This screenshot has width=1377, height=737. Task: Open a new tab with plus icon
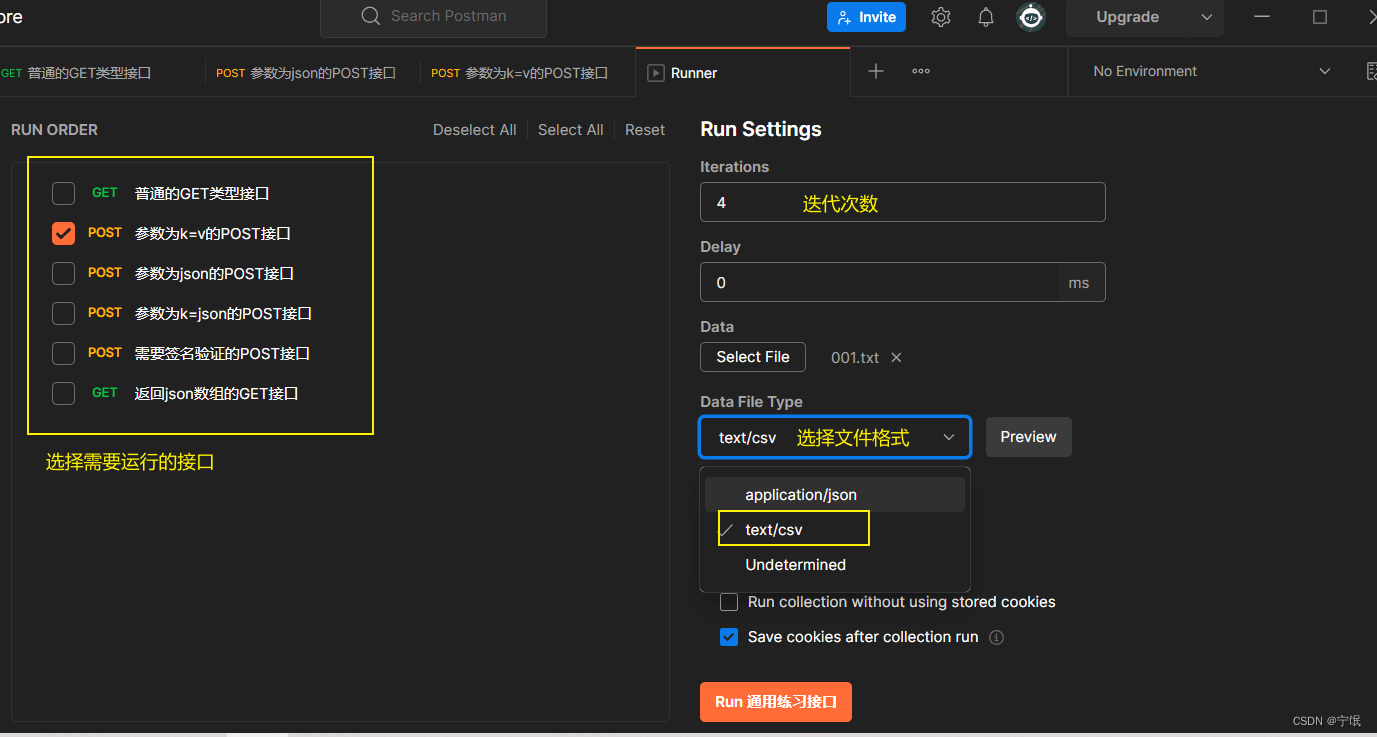[876, 71]
